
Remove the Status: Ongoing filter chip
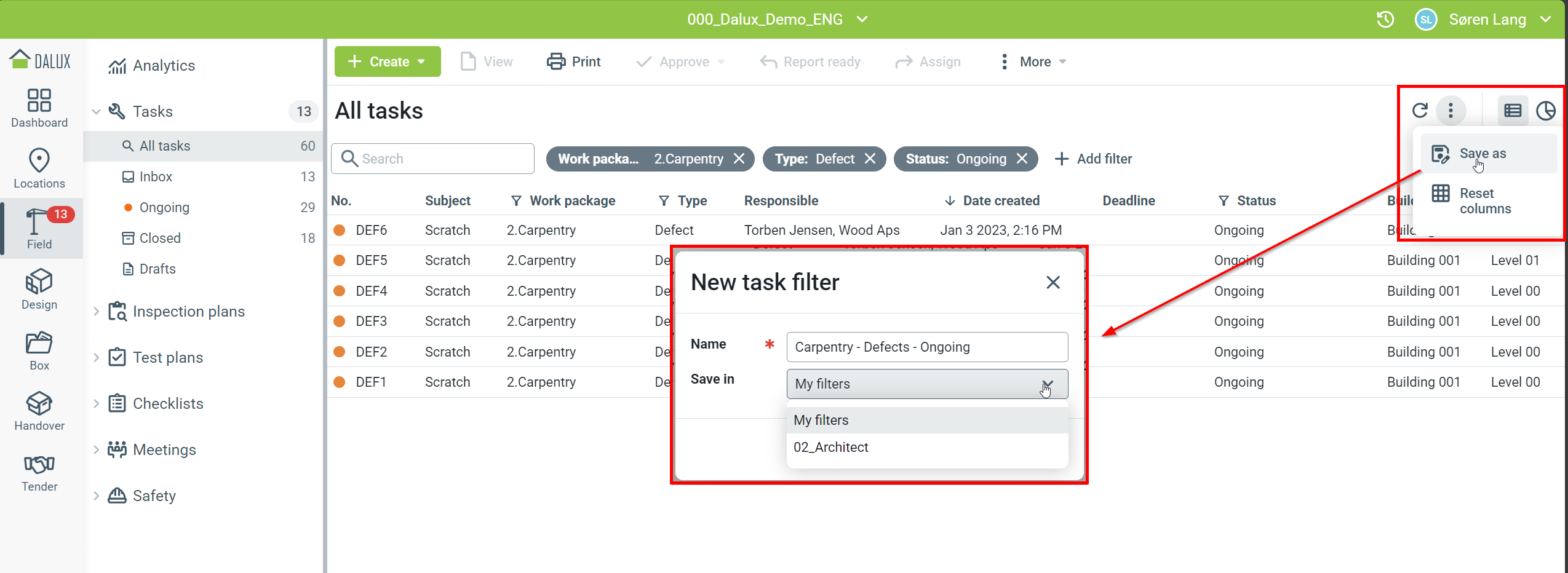point(1022,159)
